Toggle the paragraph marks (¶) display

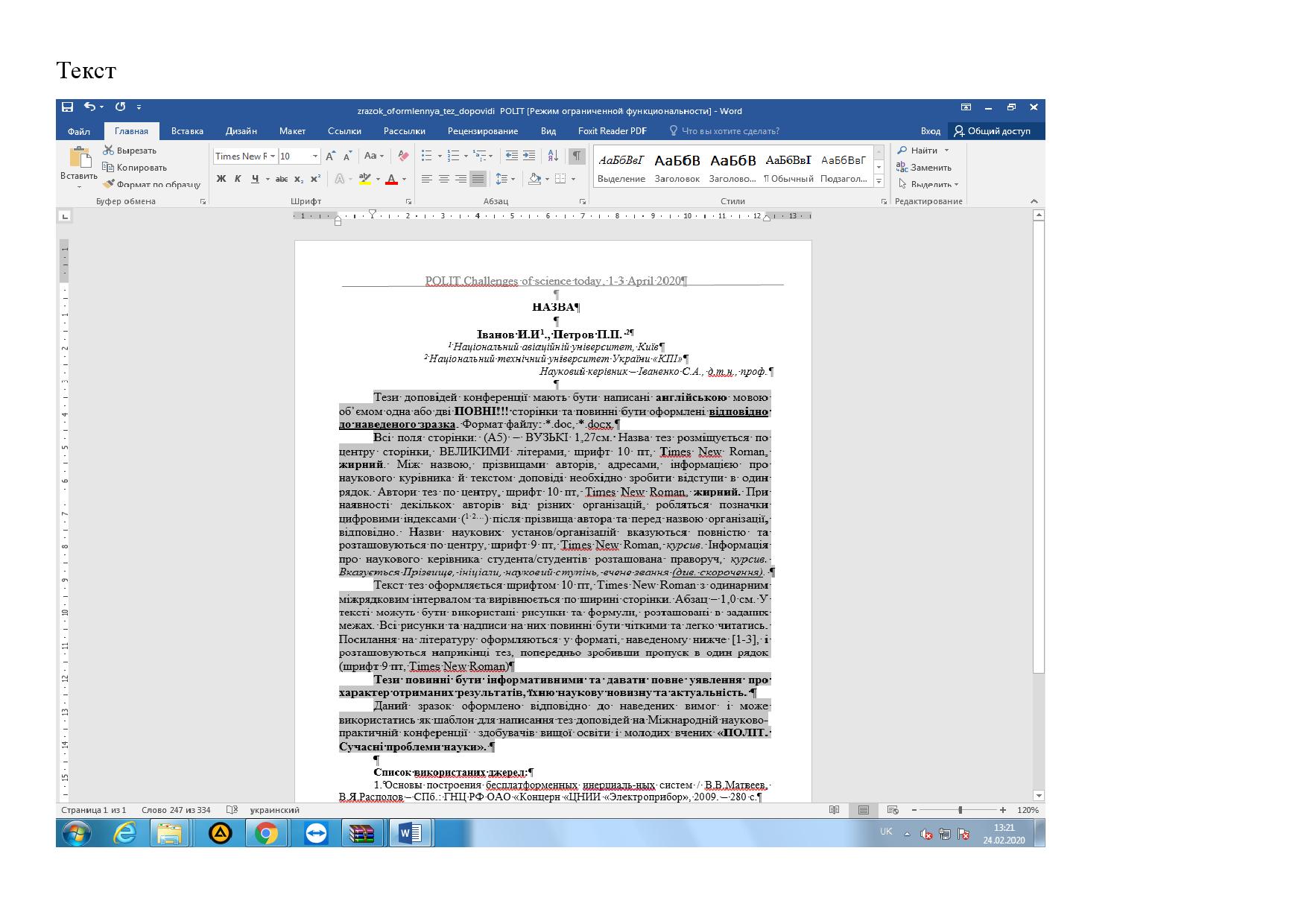coord(577,156)
